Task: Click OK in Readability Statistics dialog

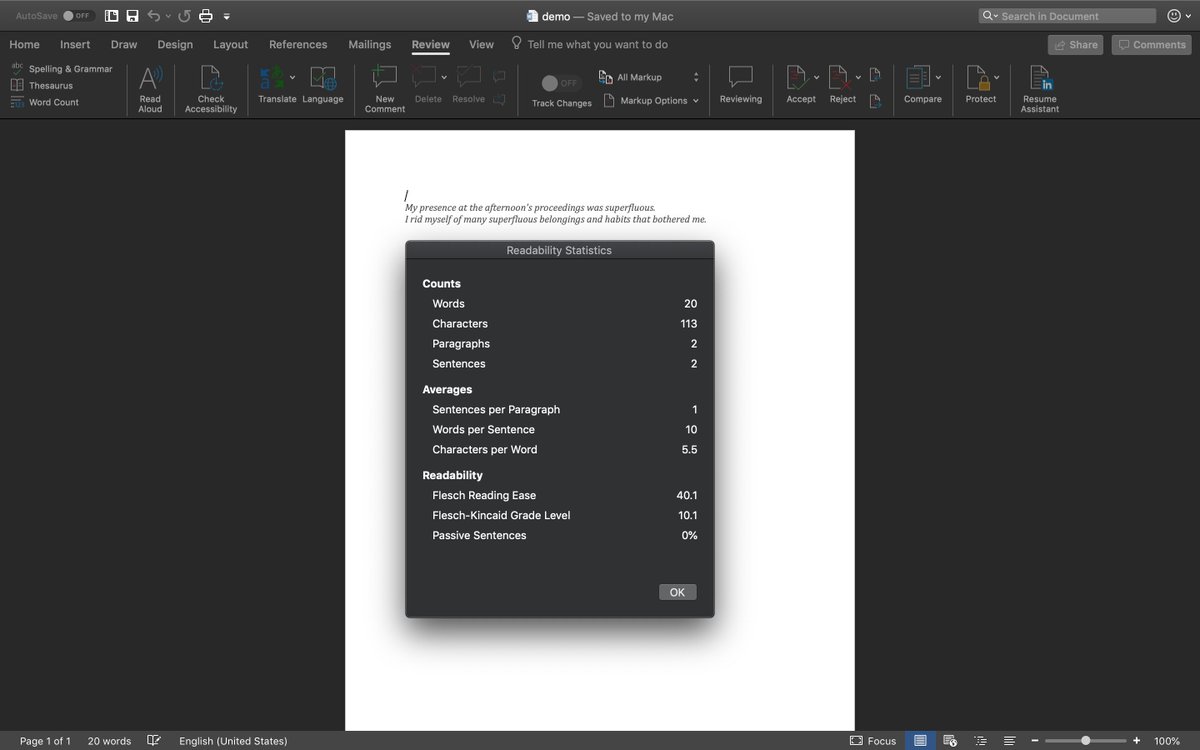Action: pyautogui.click(x=677, y=592)
